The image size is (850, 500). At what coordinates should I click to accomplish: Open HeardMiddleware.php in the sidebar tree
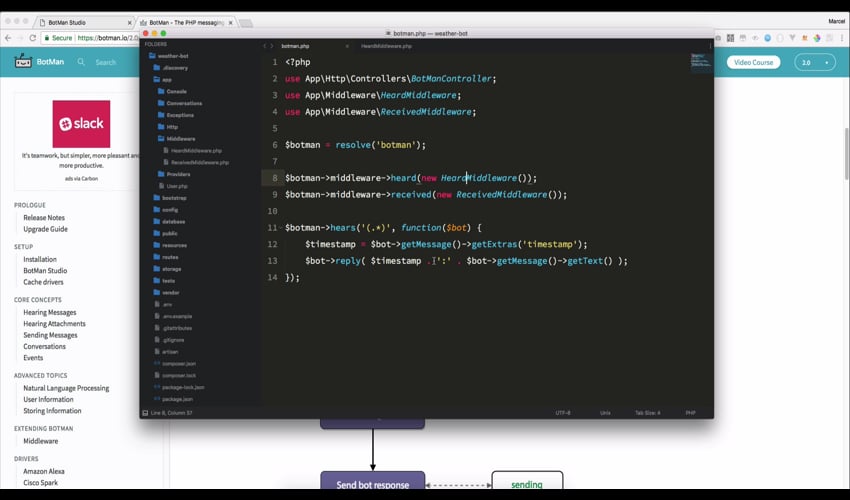pos(192,150)
